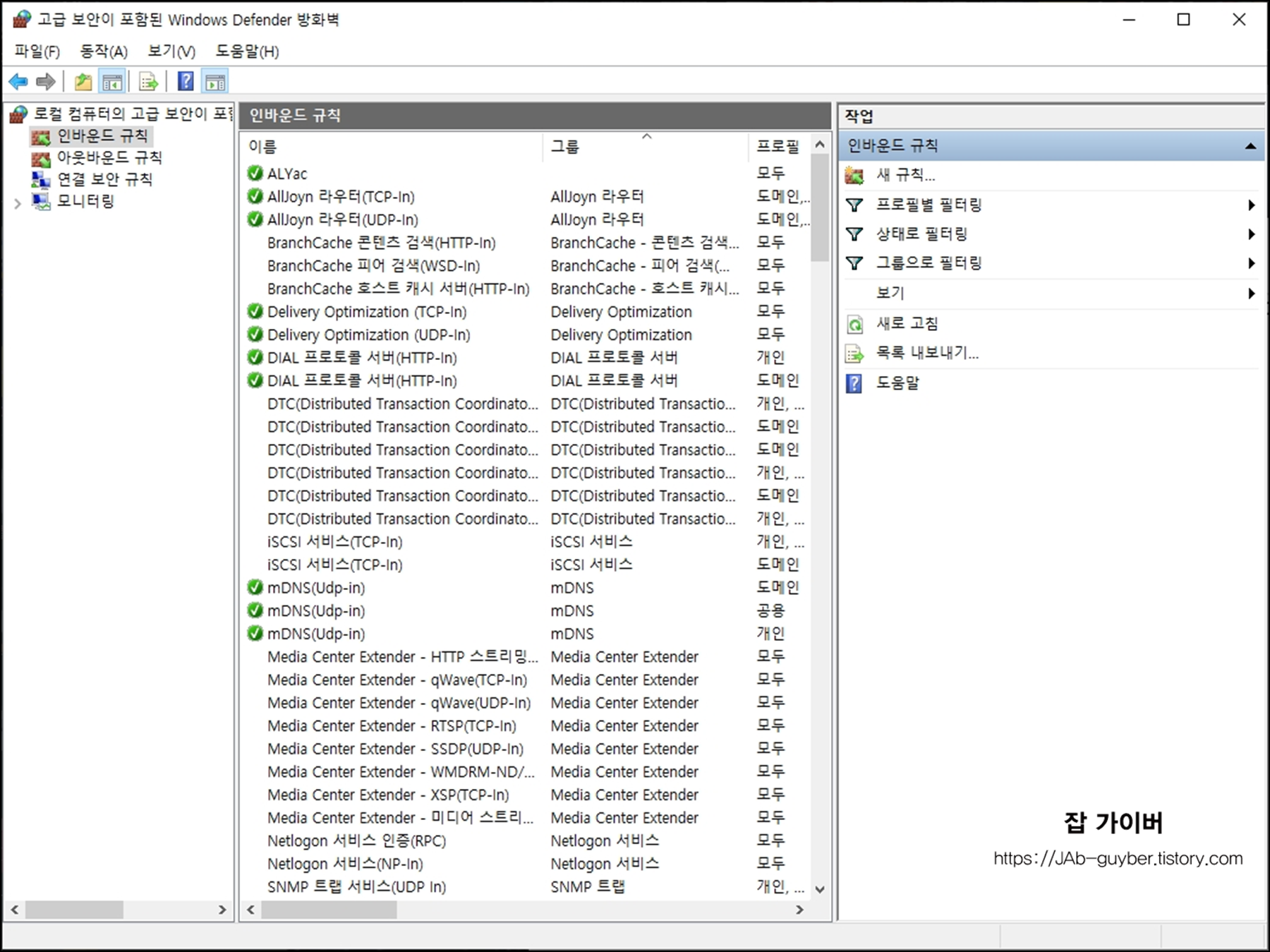This screenshot has height=952, width=1270.
Task: Click the help icon beside 도움말 action
Action: pos(854,383)
